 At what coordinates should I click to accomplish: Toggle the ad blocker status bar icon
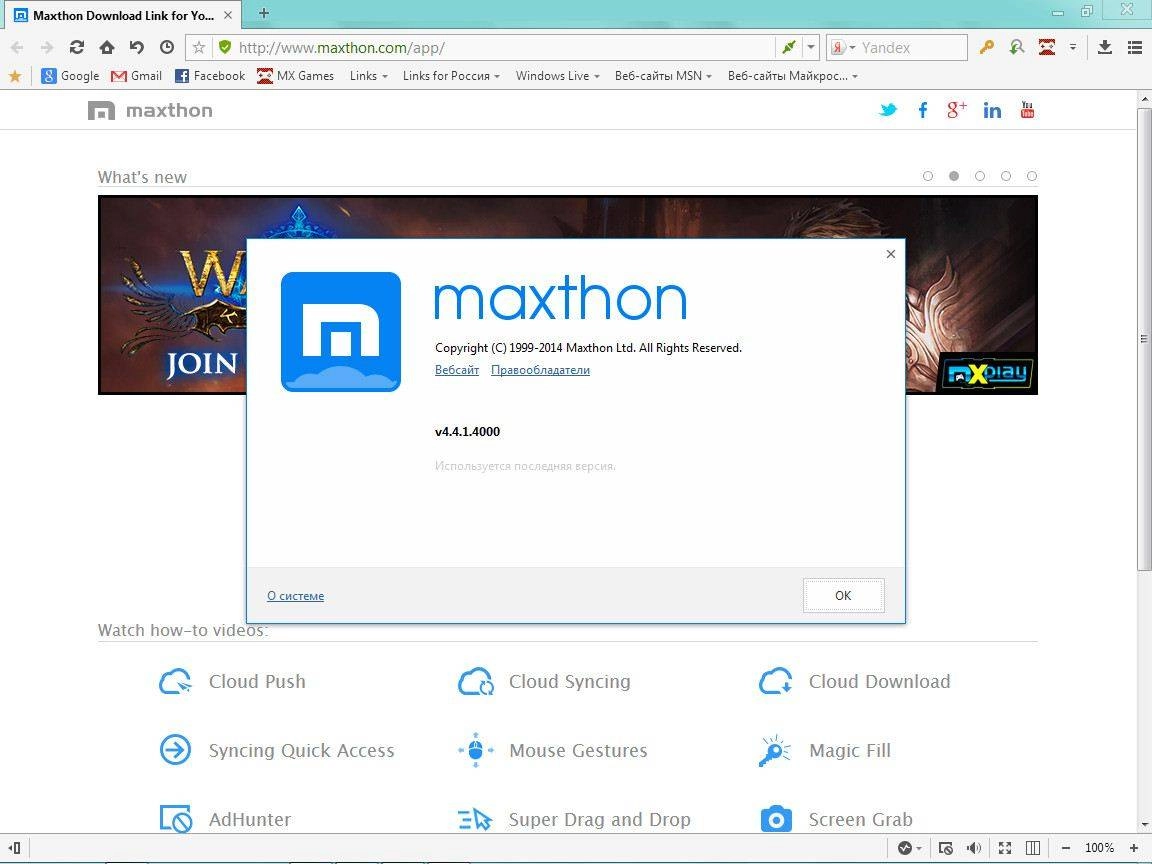(946, 849)
